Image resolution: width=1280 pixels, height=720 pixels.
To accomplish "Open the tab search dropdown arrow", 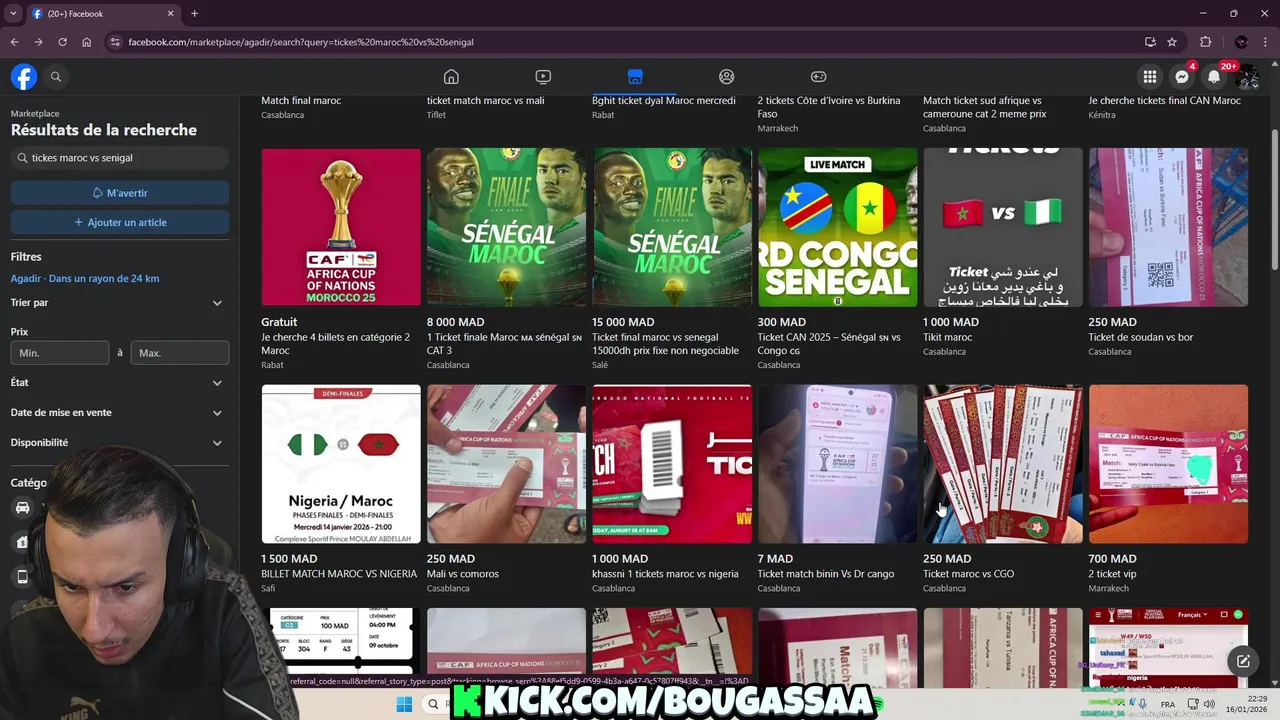I will point(13,14).
